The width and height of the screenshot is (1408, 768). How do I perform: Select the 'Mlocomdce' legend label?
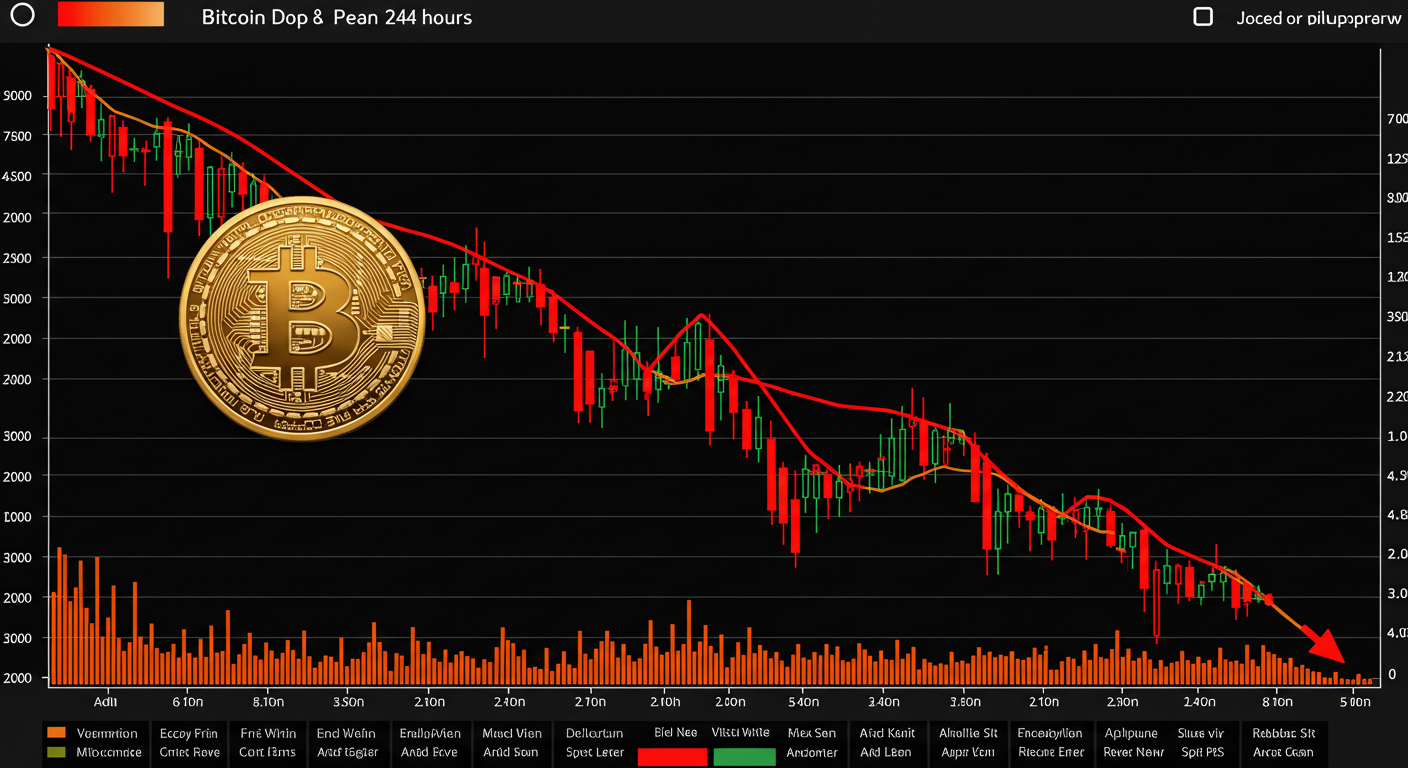(111, 752)
